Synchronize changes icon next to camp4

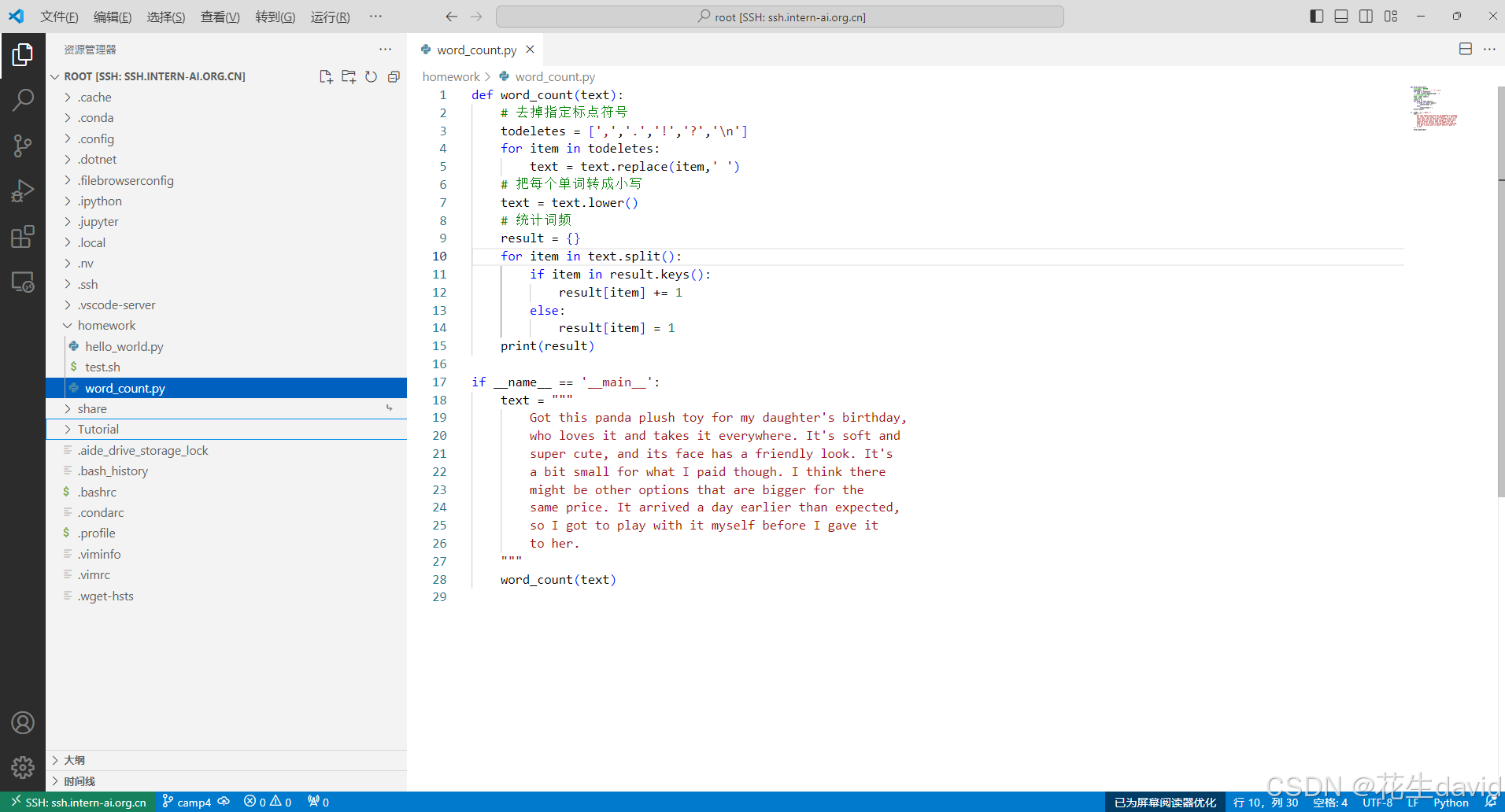click(224, 802)
